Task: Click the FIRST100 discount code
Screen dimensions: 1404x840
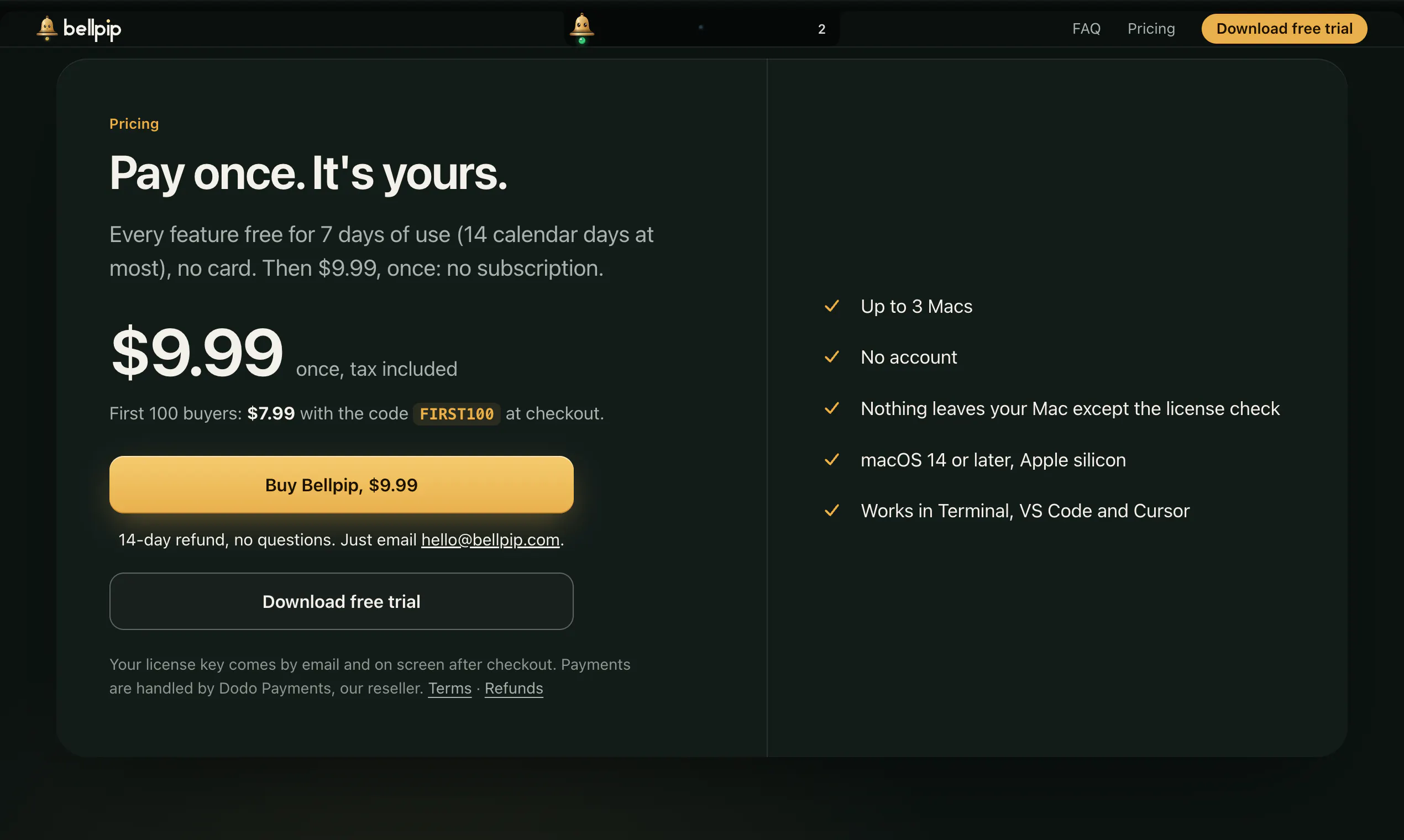Action: point(457,414)
